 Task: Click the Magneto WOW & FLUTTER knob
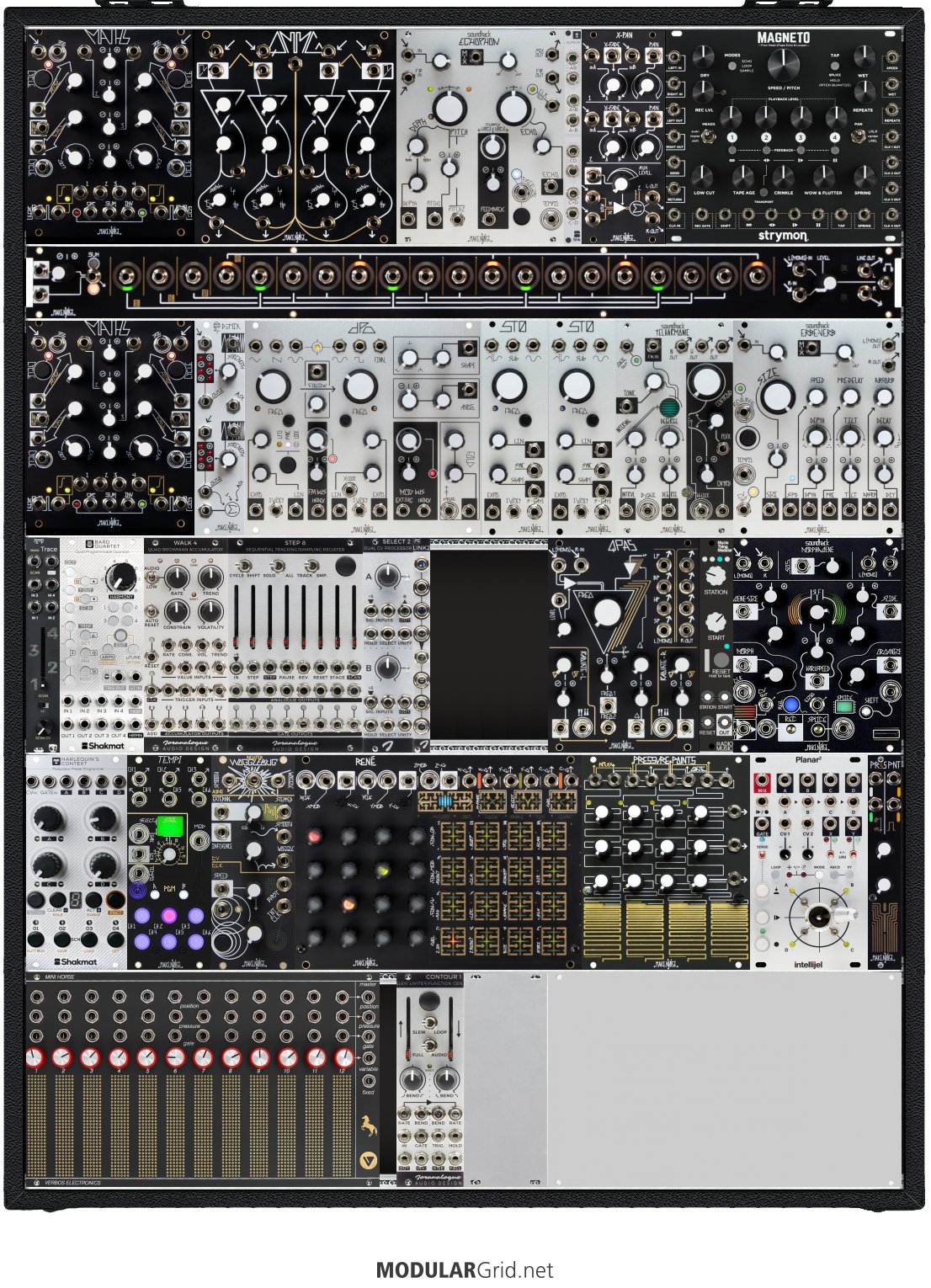(822, 177)
